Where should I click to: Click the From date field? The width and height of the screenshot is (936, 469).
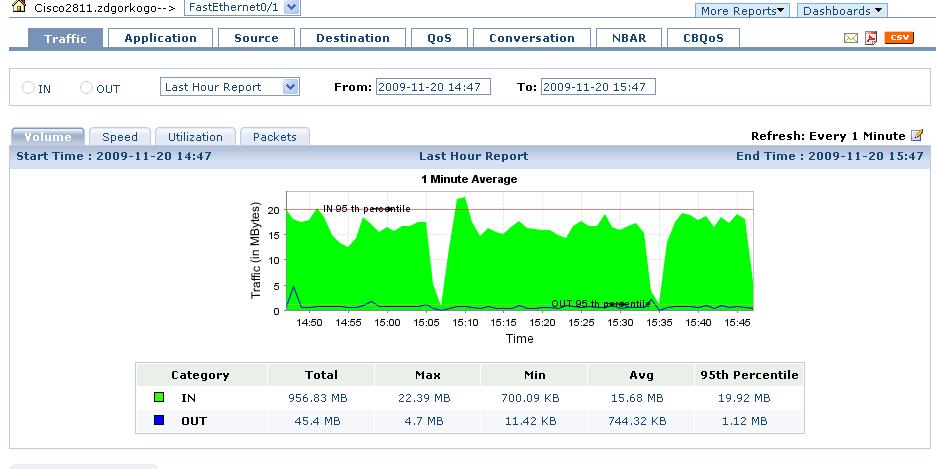coord(433,87)
